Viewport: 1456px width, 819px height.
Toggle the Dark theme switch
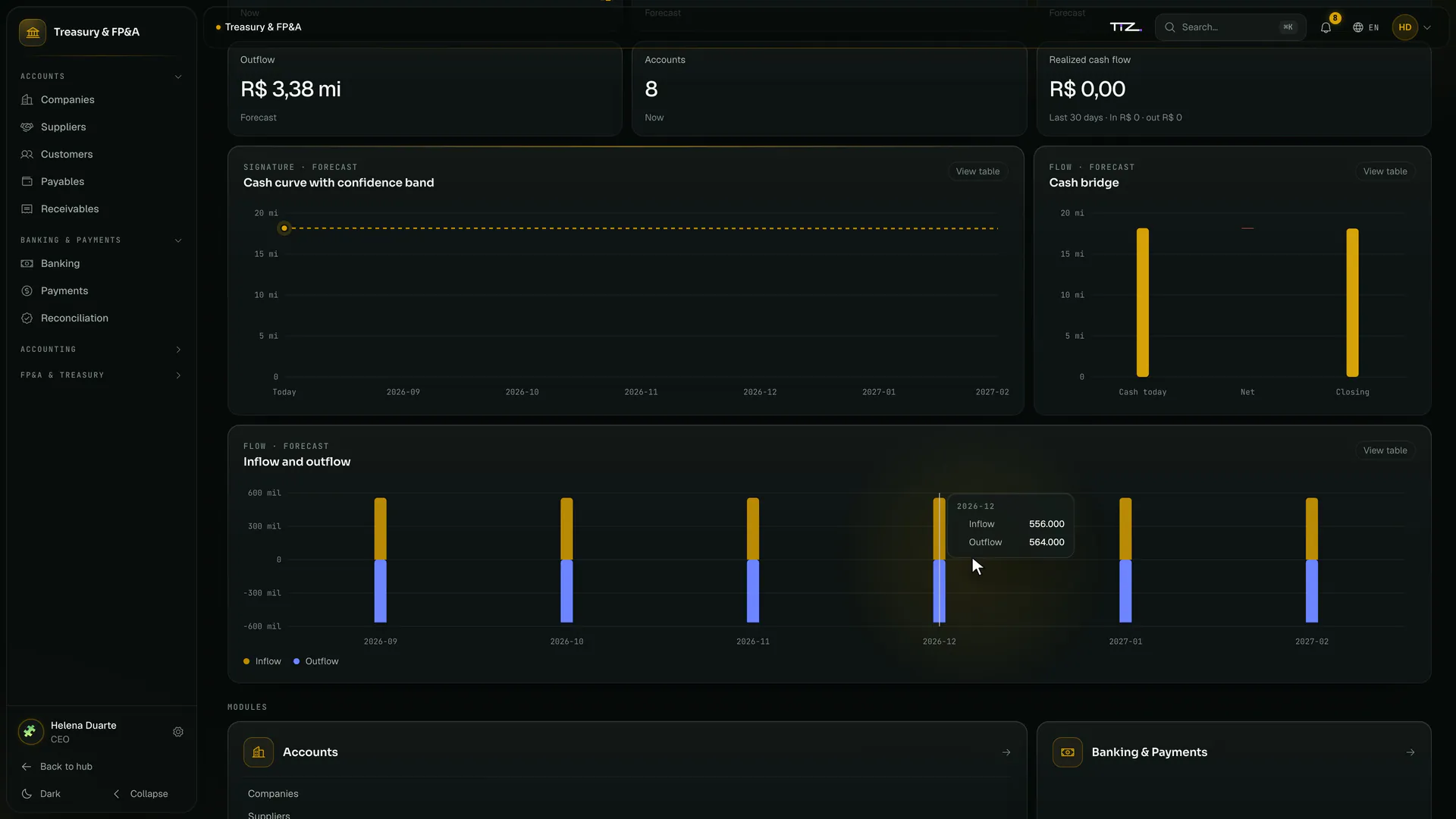(41, 794)
